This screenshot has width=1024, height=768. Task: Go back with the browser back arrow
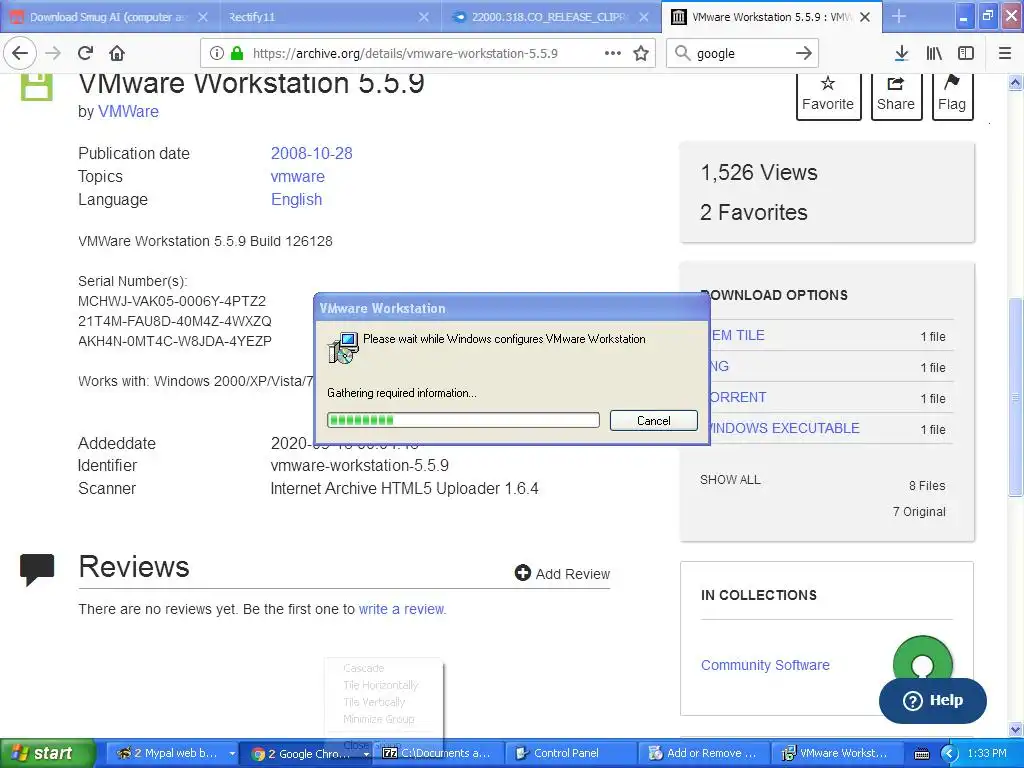point(20,53)
